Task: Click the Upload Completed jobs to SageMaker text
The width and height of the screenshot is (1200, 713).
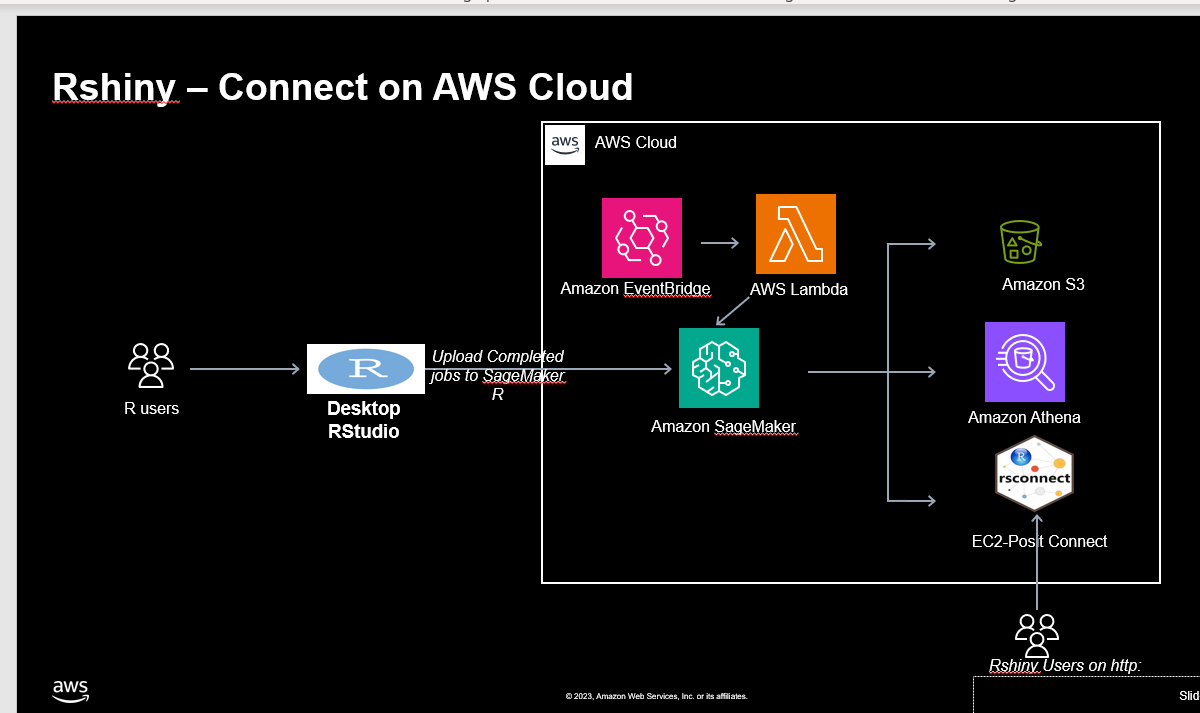Action: [498, 375]
